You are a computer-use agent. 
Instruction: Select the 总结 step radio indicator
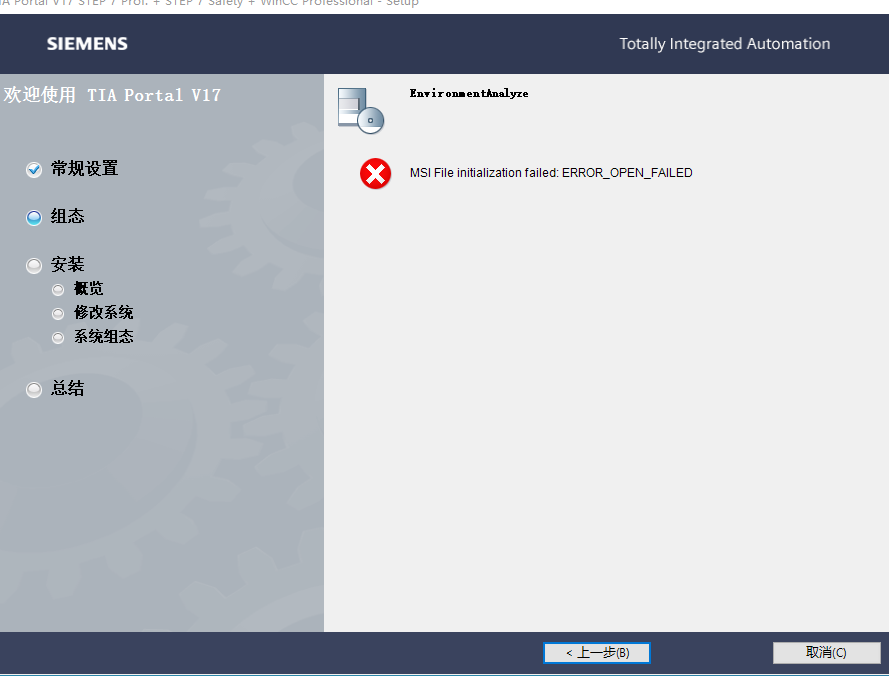[x=34, y=389]
